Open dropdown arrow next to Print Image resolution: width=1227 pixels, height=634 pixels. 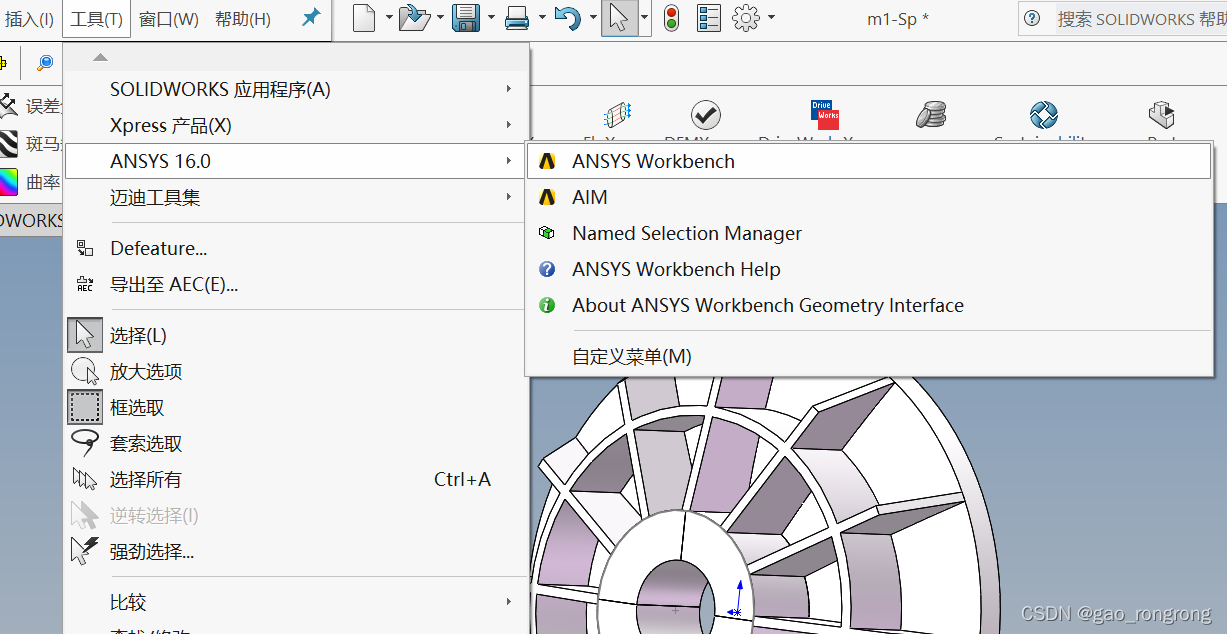click(x=541, y=18)
